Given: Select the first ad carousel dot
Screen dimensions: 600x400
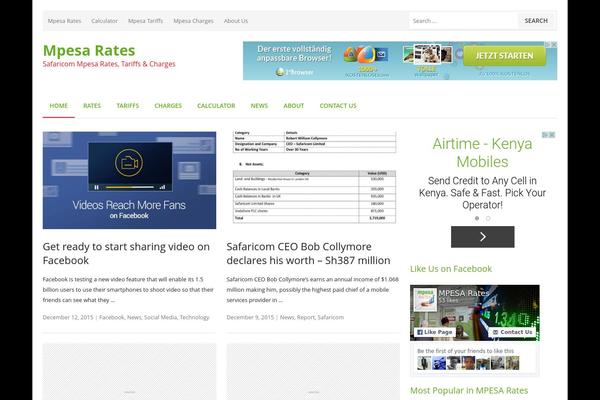Looking at the screenshot, I should tap(476, 217).
